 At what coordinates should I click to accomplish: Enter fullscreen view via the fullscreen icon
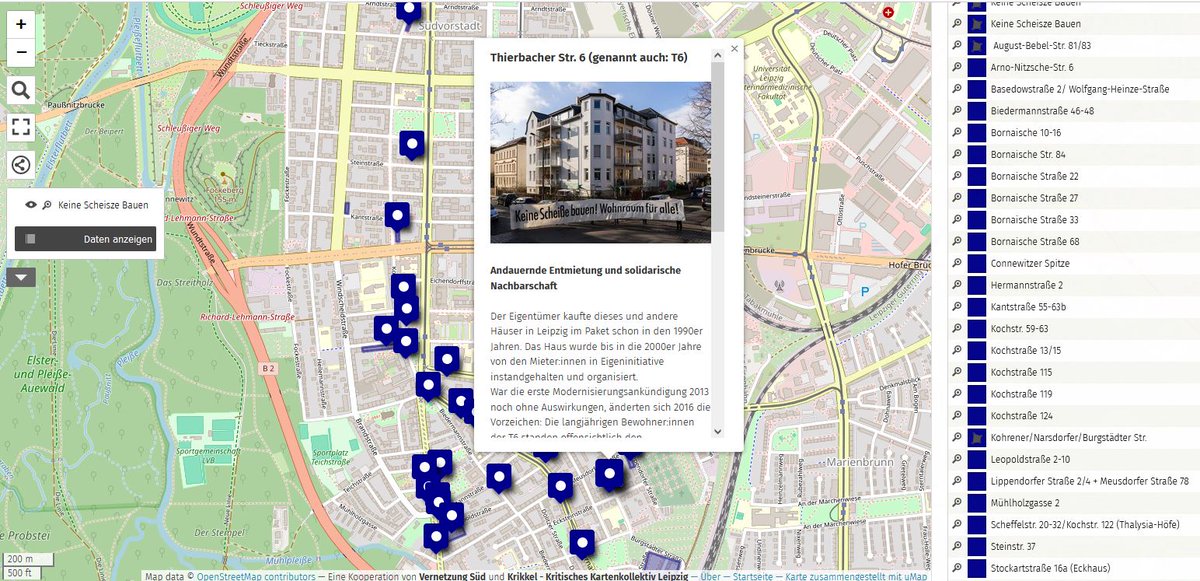point(20,127)
